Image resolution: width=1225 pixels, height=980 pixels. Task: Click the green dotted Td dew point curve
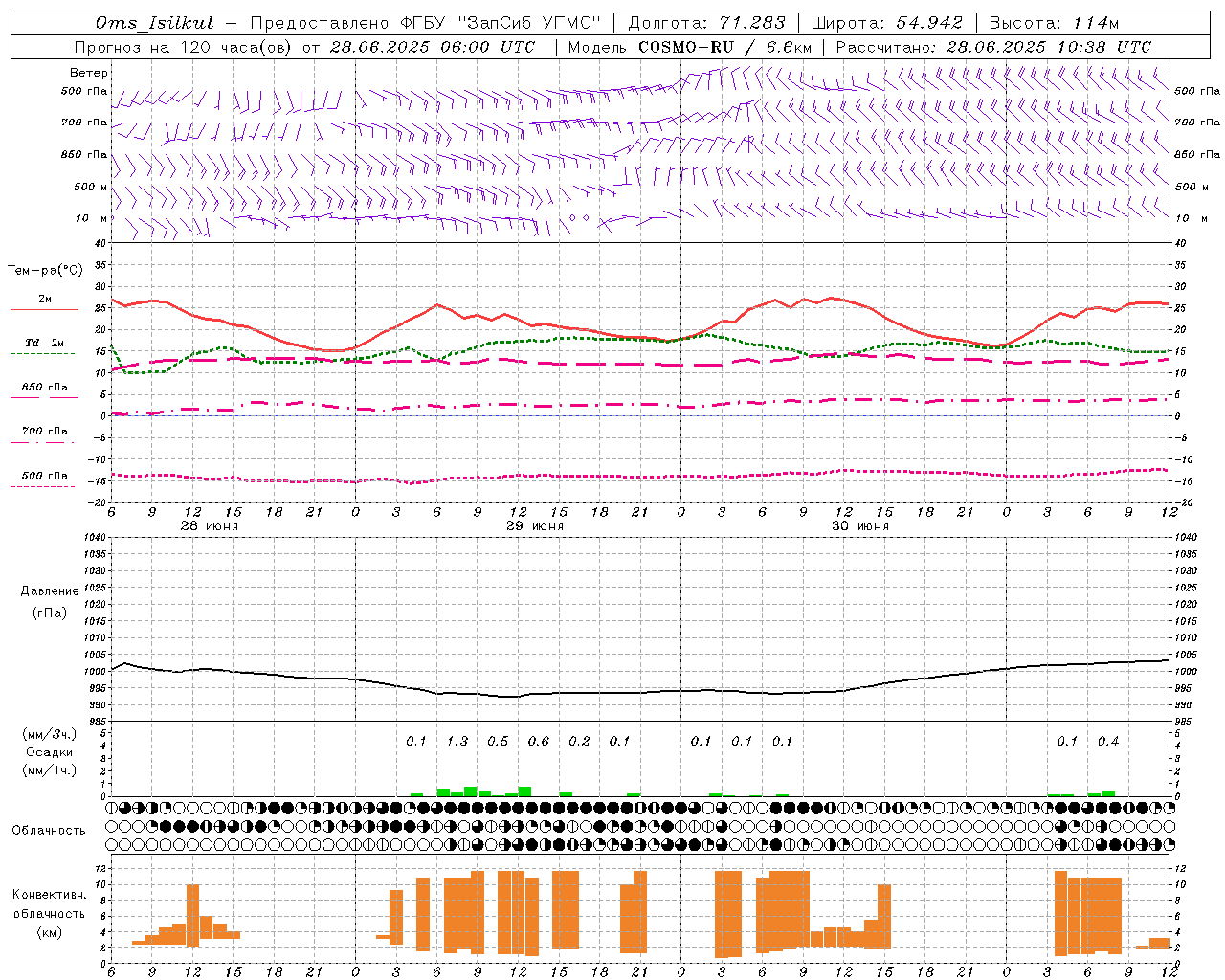pyautogui.click(x=640, y=339)
